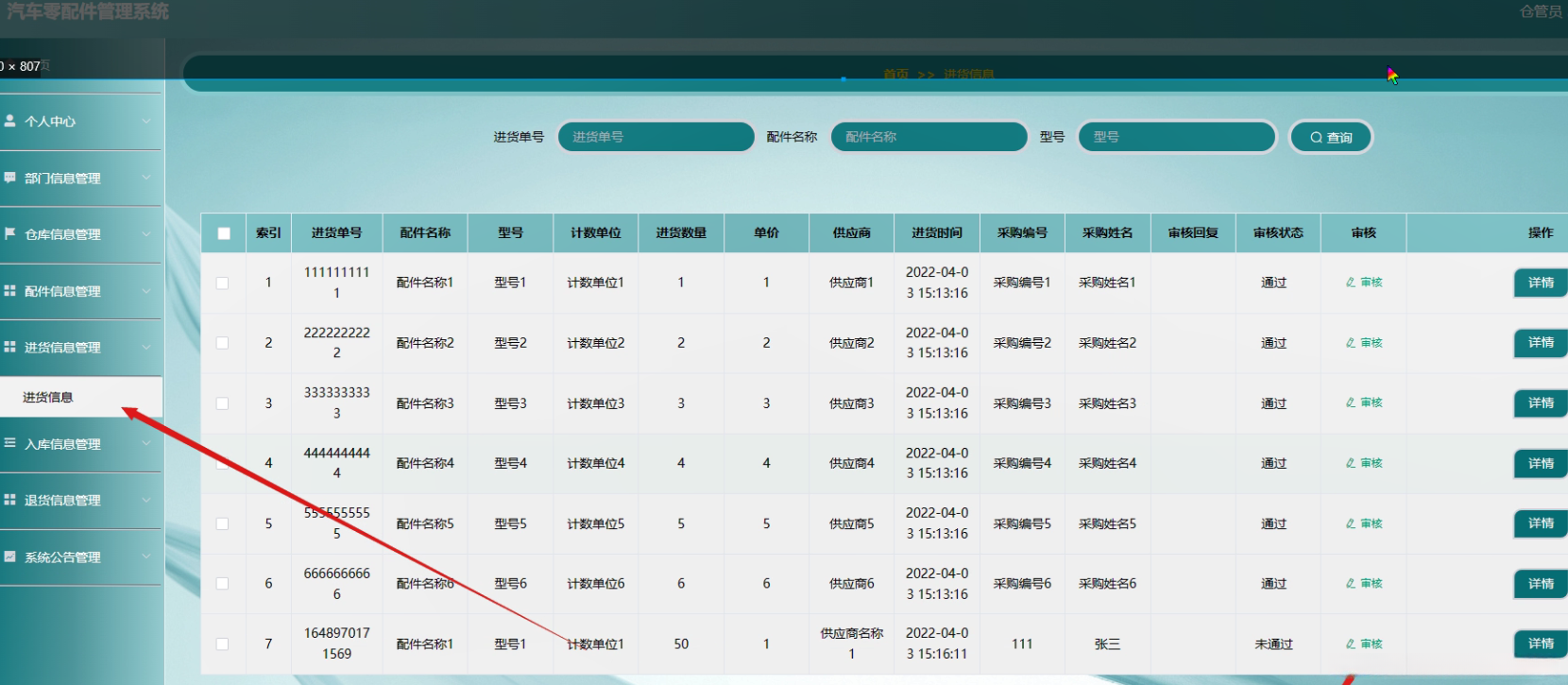This screenshot has width=1568, height=685.
Task: Open 详情 for the 供应商3 row
Action: 1541,402
